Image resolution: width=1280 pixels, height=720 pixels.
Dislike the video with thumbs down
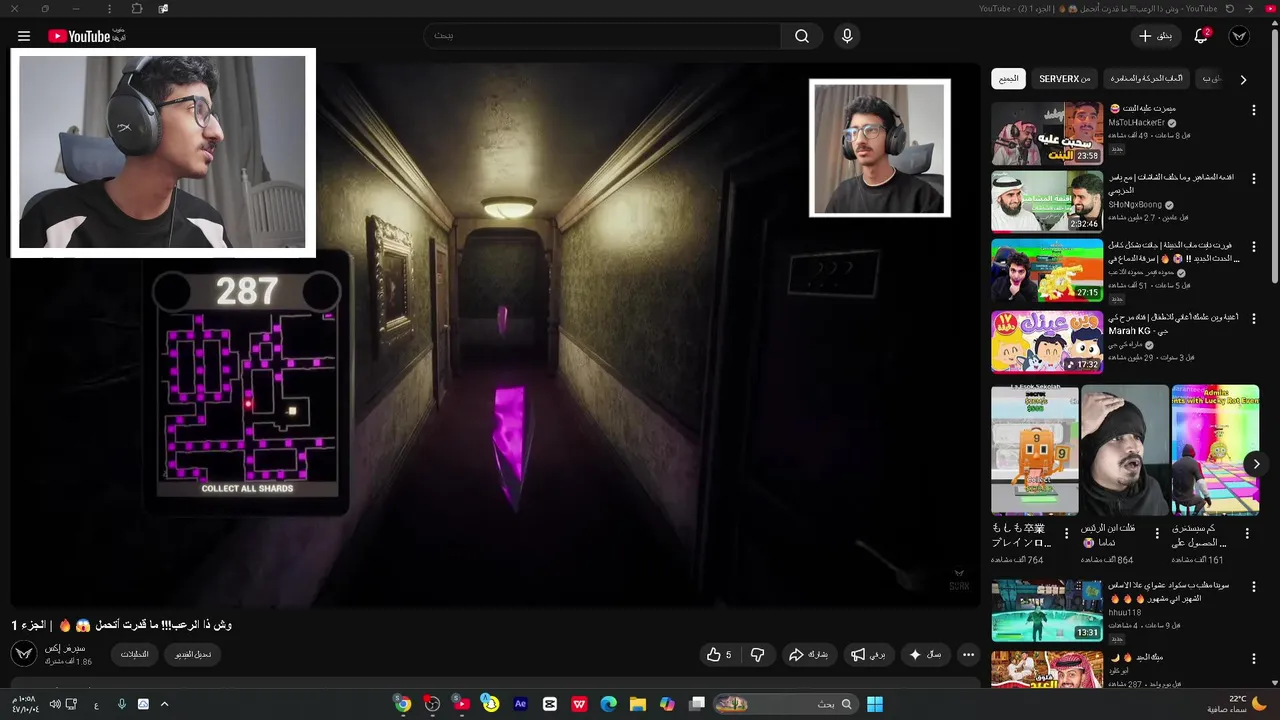point(757,655)
